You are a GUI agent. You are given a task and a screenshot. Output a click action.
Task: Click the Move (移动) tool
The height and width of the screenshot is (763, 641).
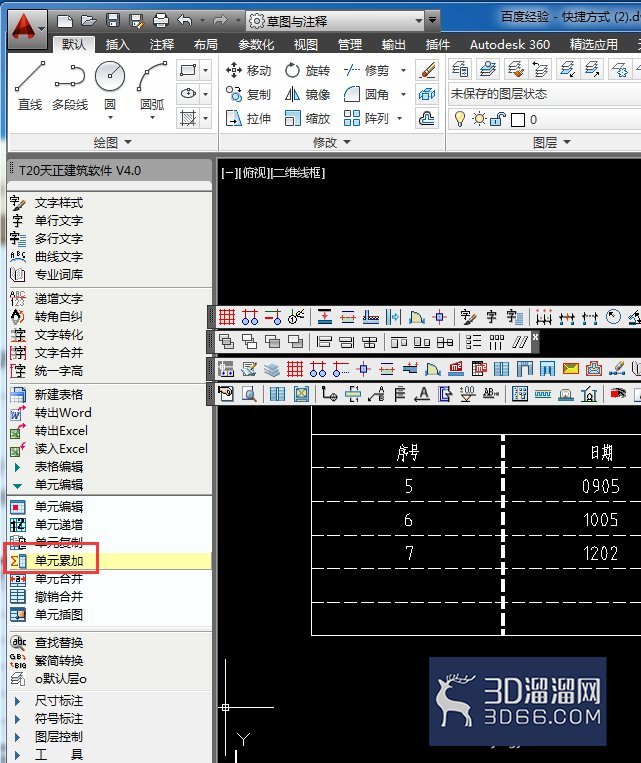(x=248, y=71)
